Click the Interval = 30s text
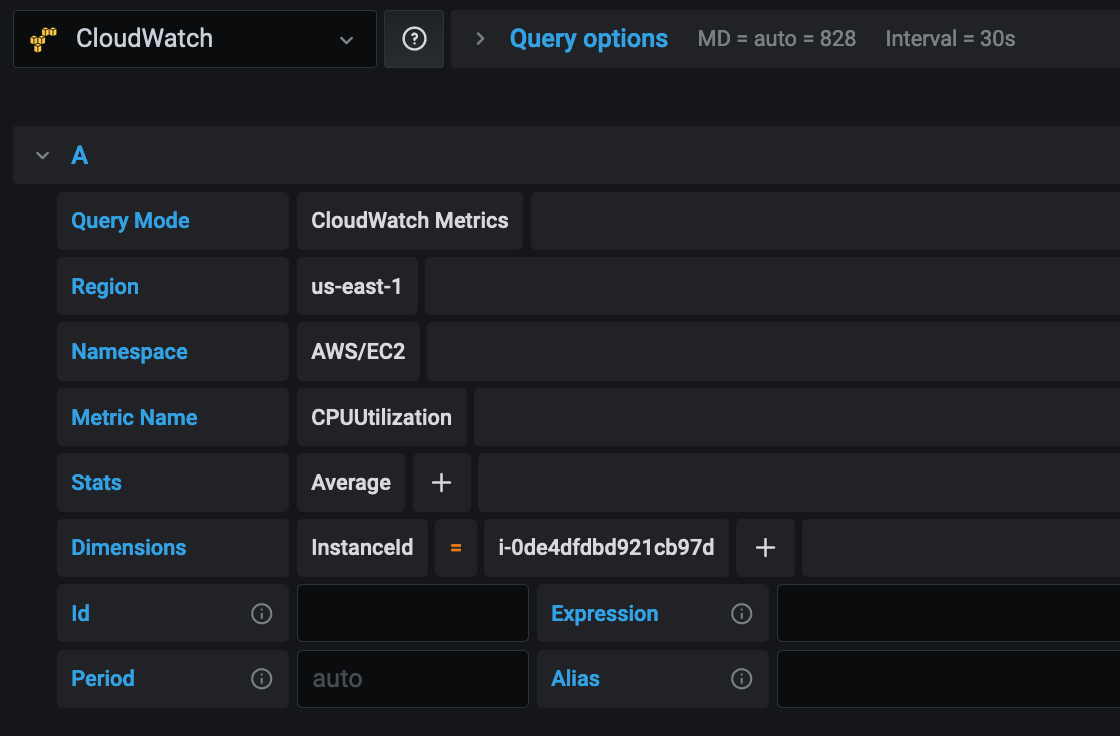Image resolution: width=1120 pixels, height=736 pixels. click(950, 39)
